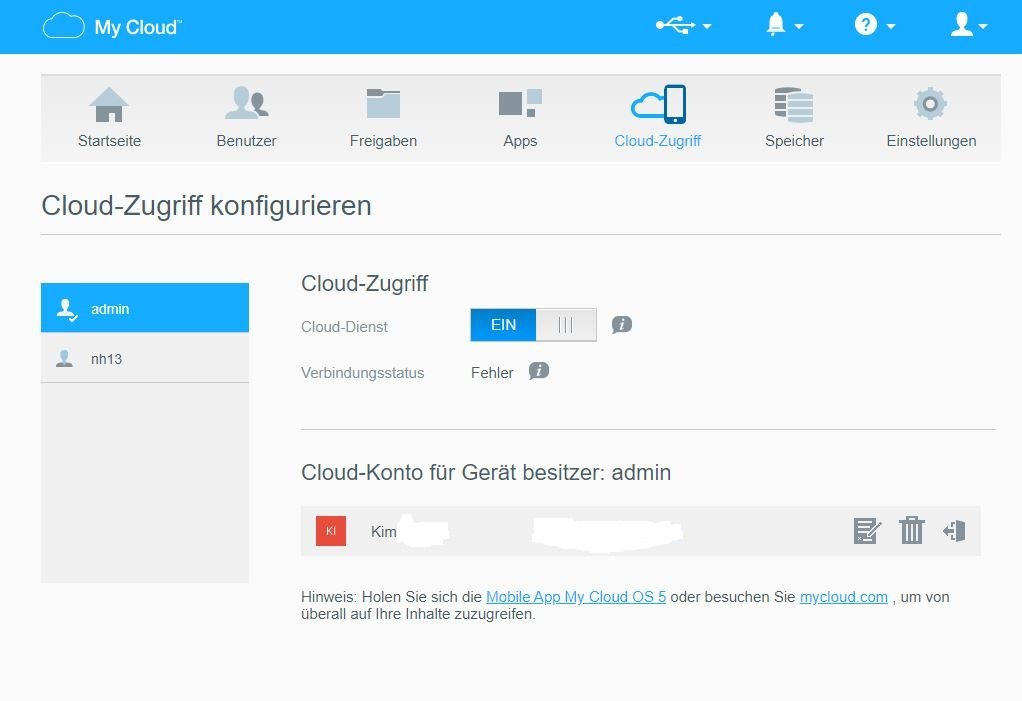Switch to the Benutzer tab label
1022x701 pixels.
[x=246, y=141]
